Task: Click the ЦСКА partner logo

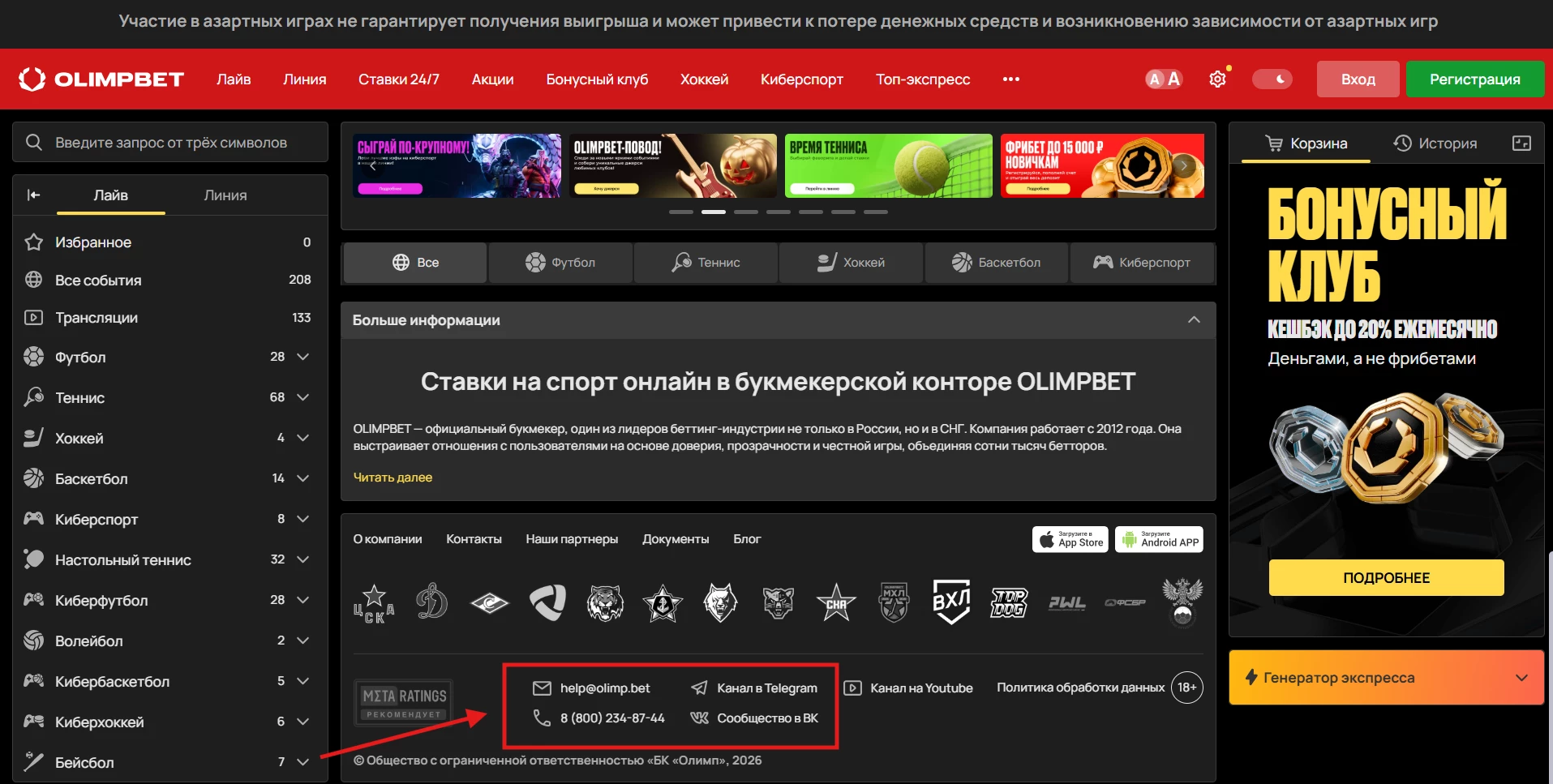Action: (x=374, y=603)
